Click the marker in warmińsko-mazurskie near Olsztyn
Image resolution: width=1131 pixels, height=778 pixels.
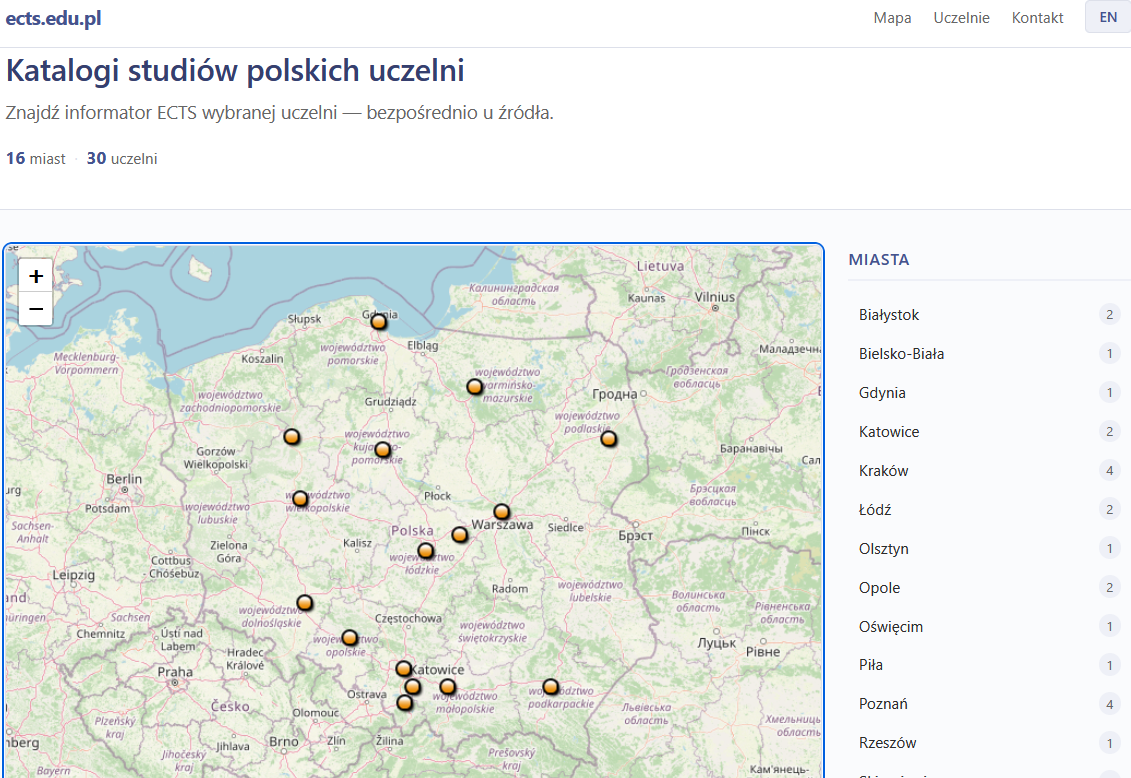point(474,387)
